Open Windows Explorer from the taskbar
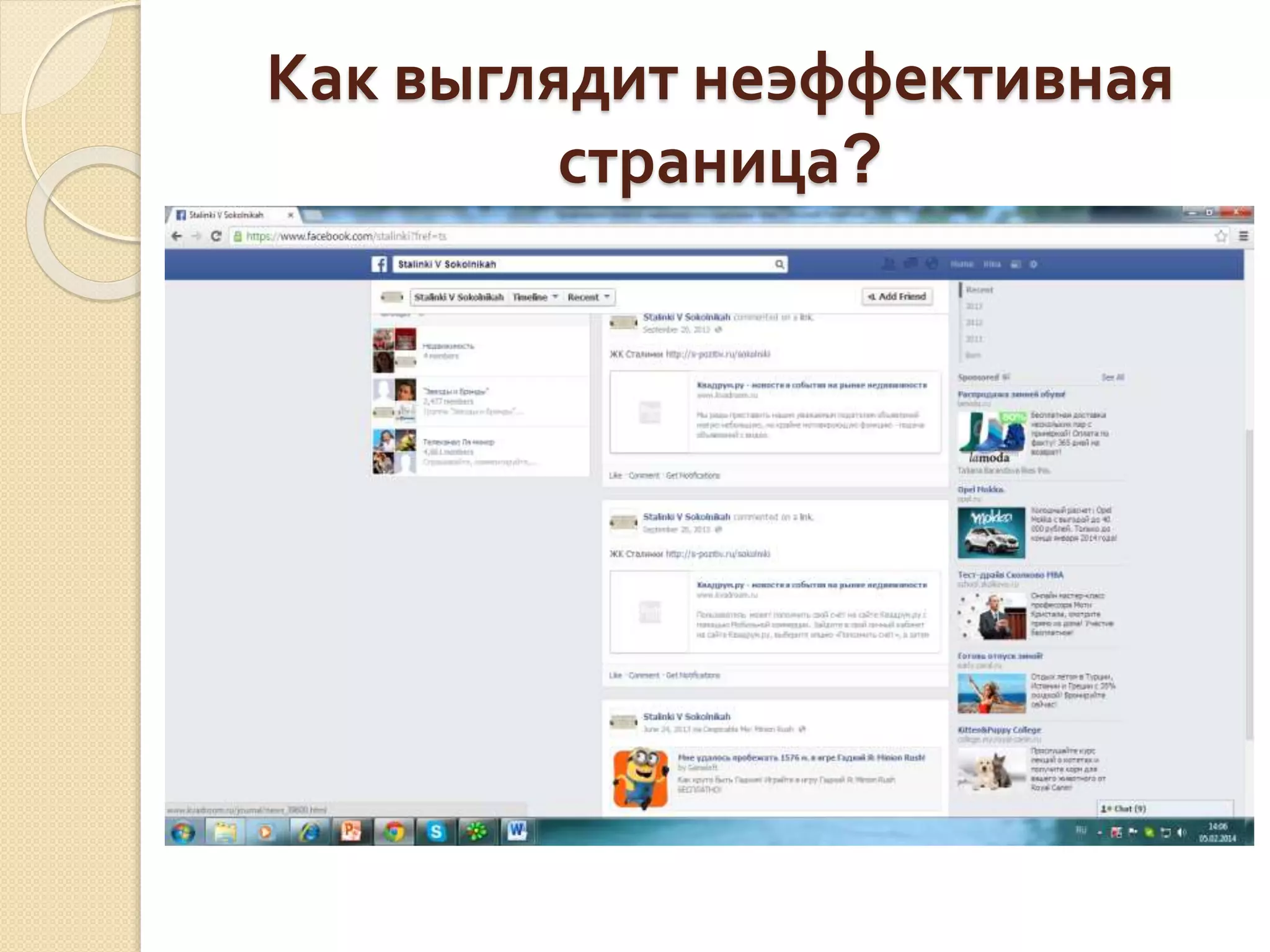Viewport: 1270px width, 952px height. coord(224,832)
